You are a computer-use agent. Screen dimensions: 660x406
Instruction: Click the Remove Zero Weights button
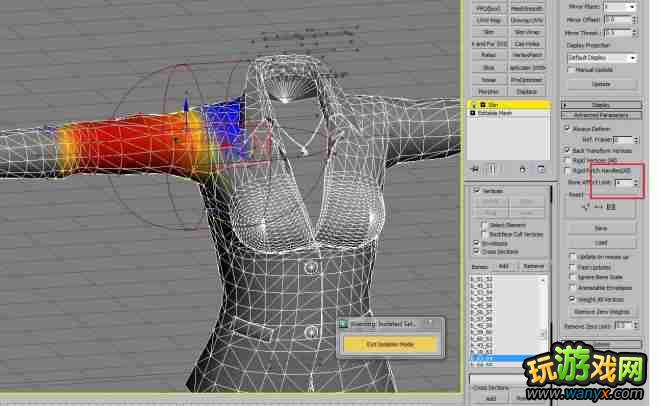(x=600, y=313)
